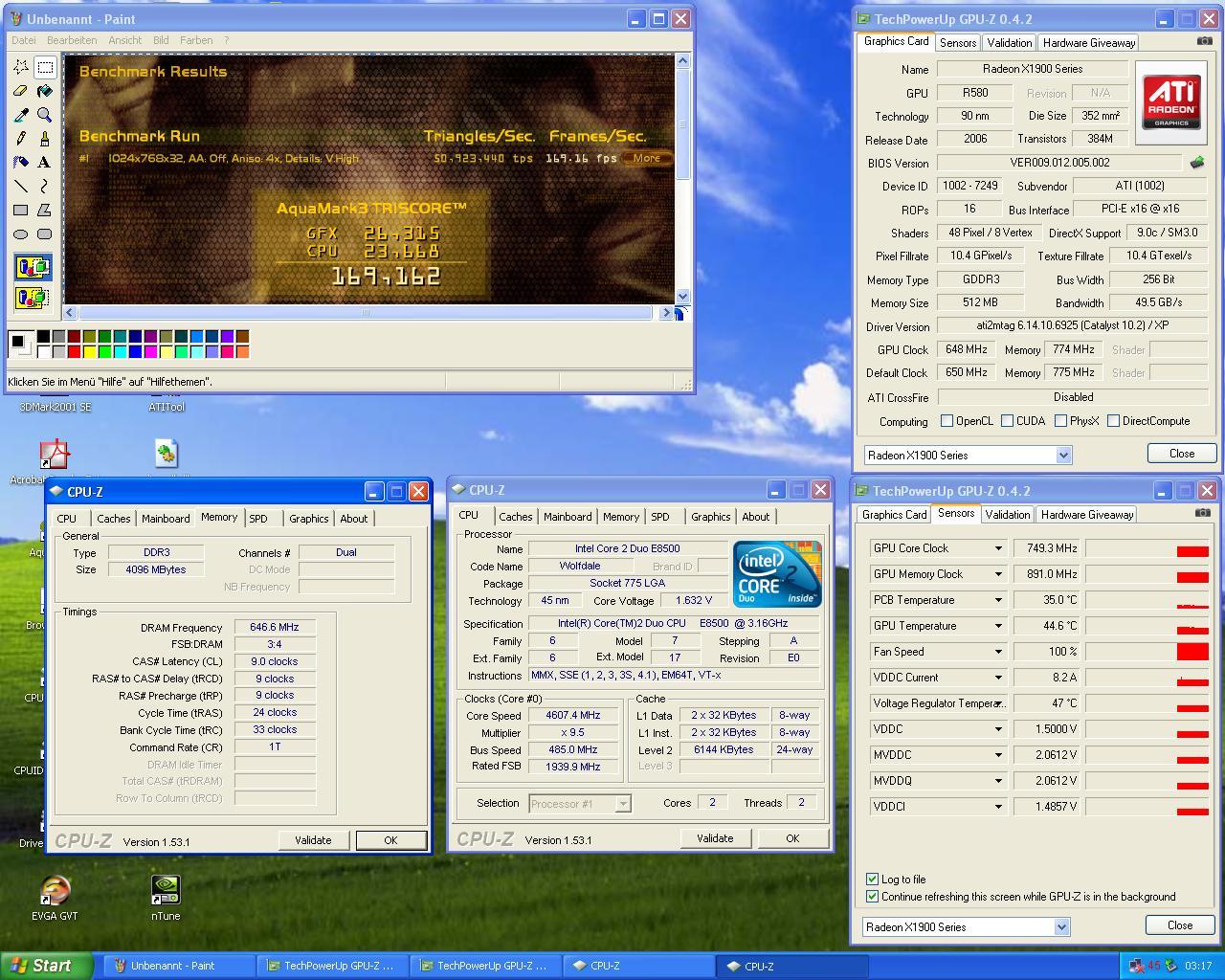1225x980 pixels.
Task: Select the rectangular selection tool in Paint
Action: pyautogui.click(x=44, y=67)
